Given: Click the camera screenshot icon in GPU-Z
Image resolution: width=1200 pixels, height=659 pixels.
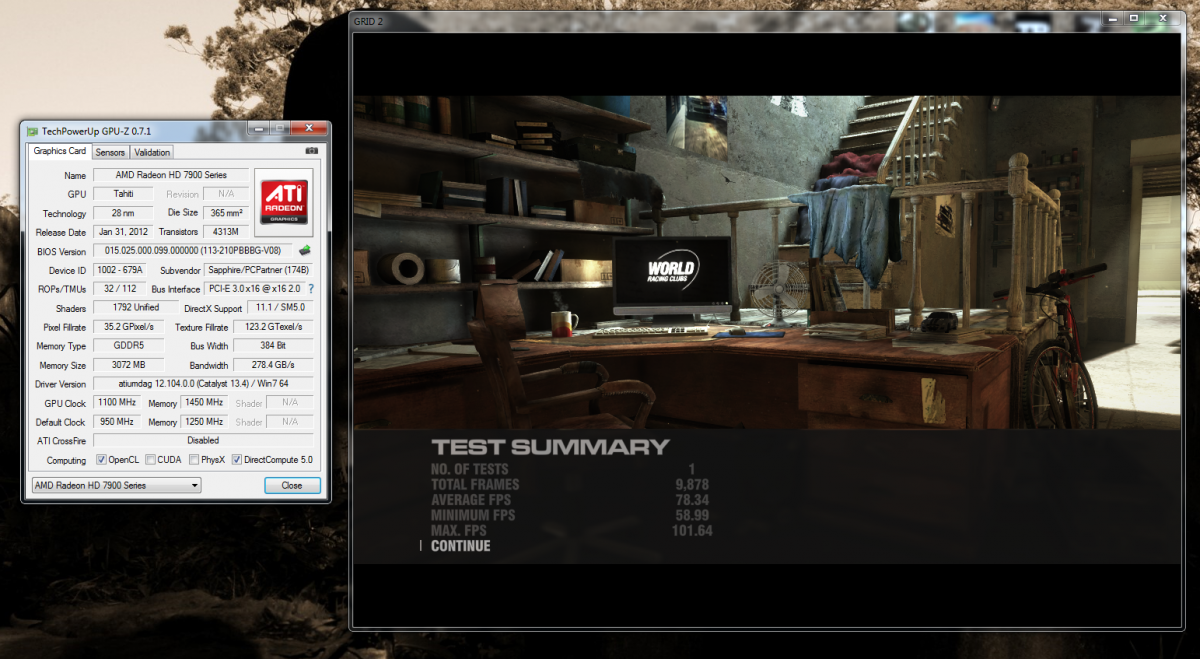Looking at the screenshot, I should pos(312,152).
